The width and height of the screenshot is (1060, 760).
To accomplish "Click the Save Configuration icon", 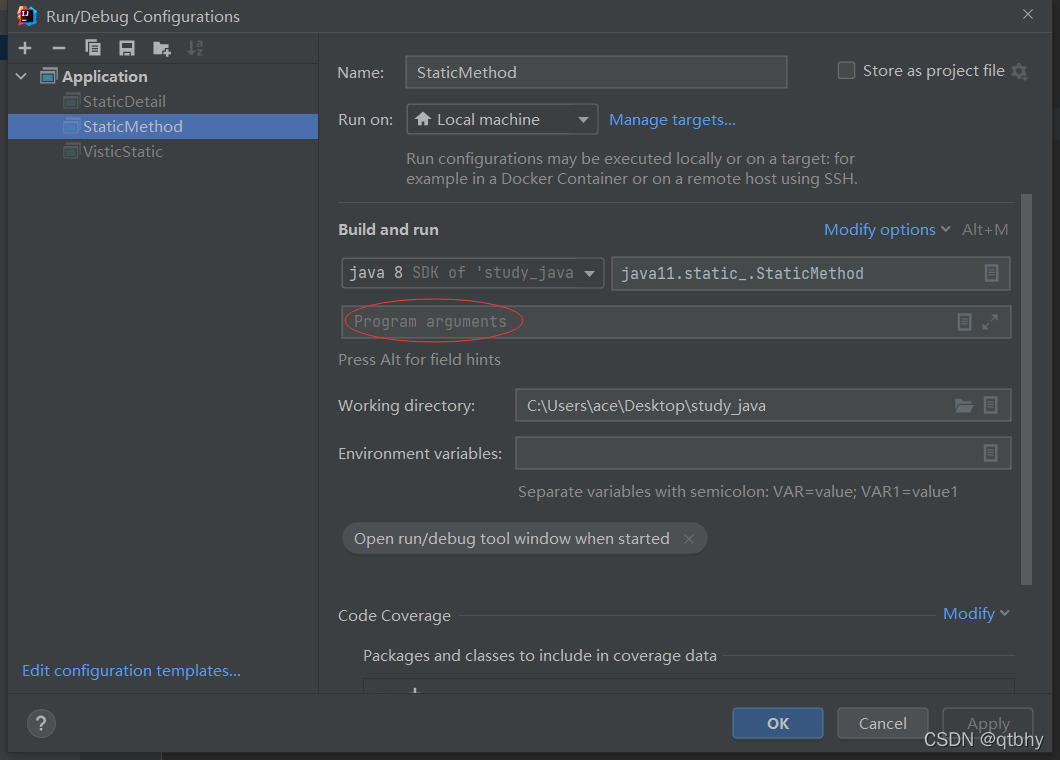I will 127,48.
